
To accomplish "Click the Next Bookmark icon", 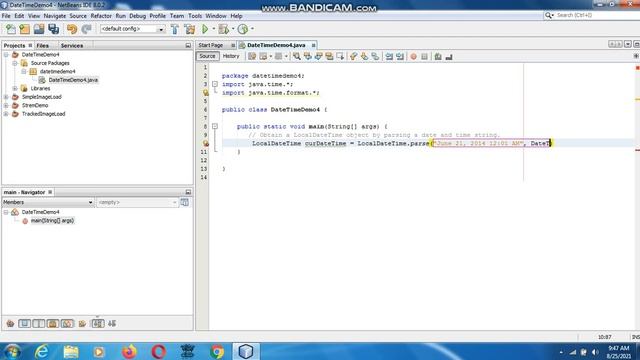I will tap(364, 57).
